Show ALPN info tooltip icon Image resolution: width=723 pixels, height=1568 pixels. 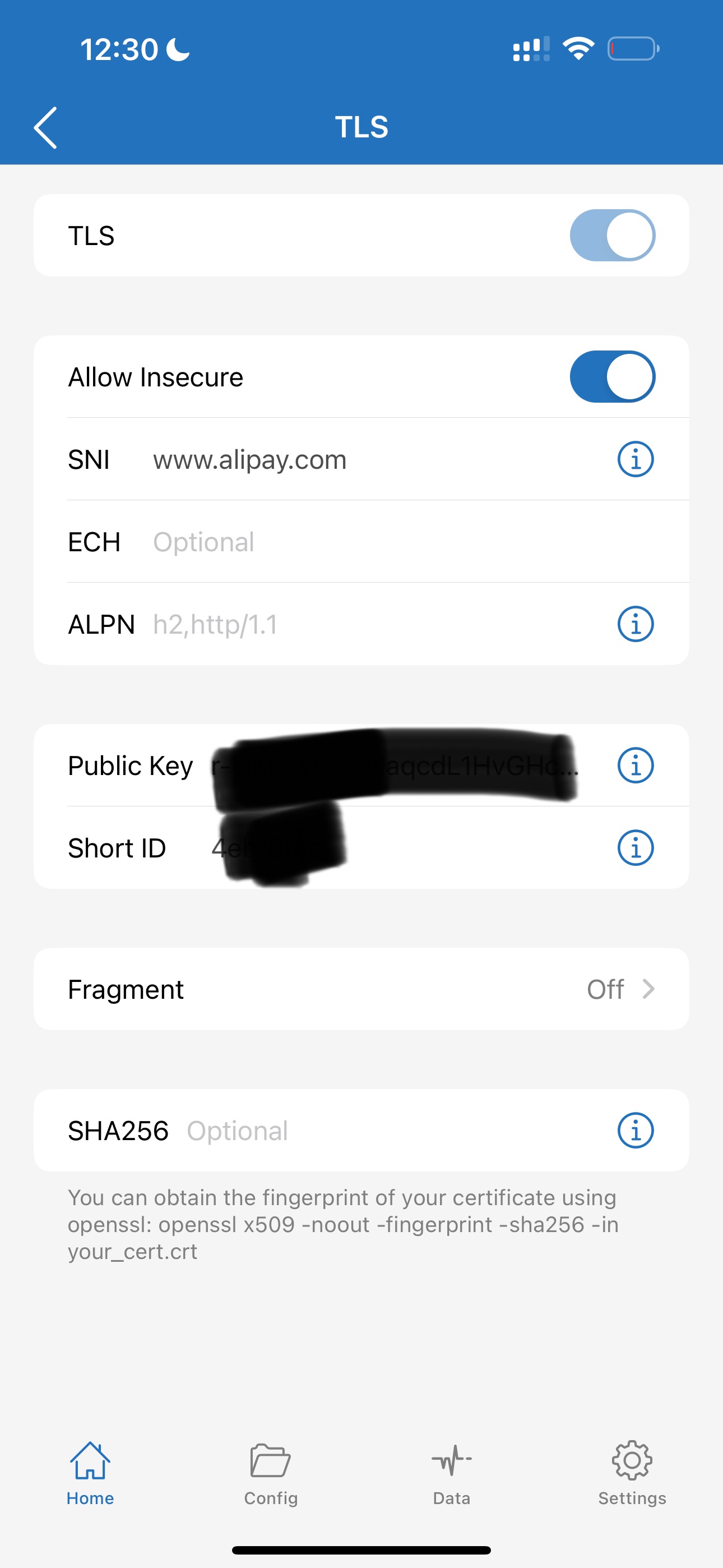(x=636, y=624)
